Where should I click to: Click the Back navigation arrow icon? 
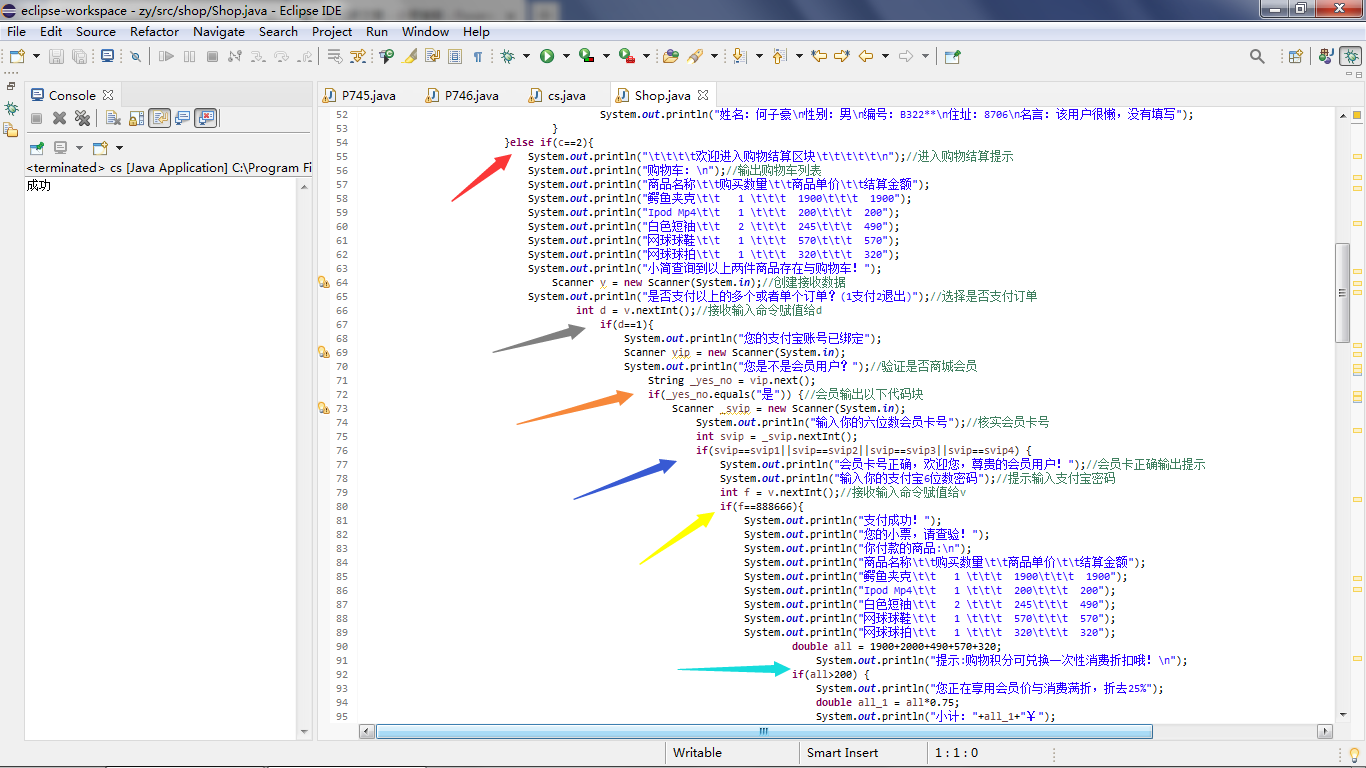click(x=866, y=56)
